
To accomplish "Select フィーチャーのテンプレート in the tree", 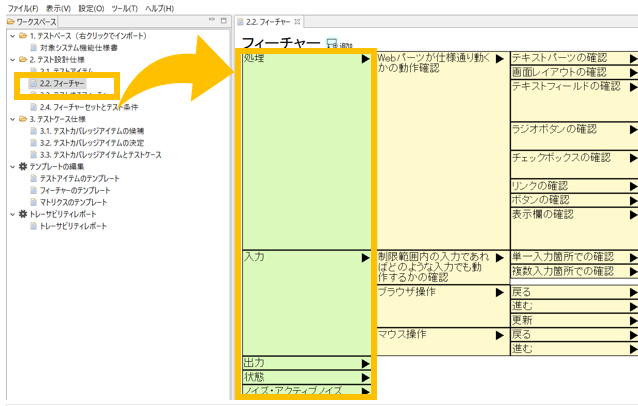I will coord(75,190).
